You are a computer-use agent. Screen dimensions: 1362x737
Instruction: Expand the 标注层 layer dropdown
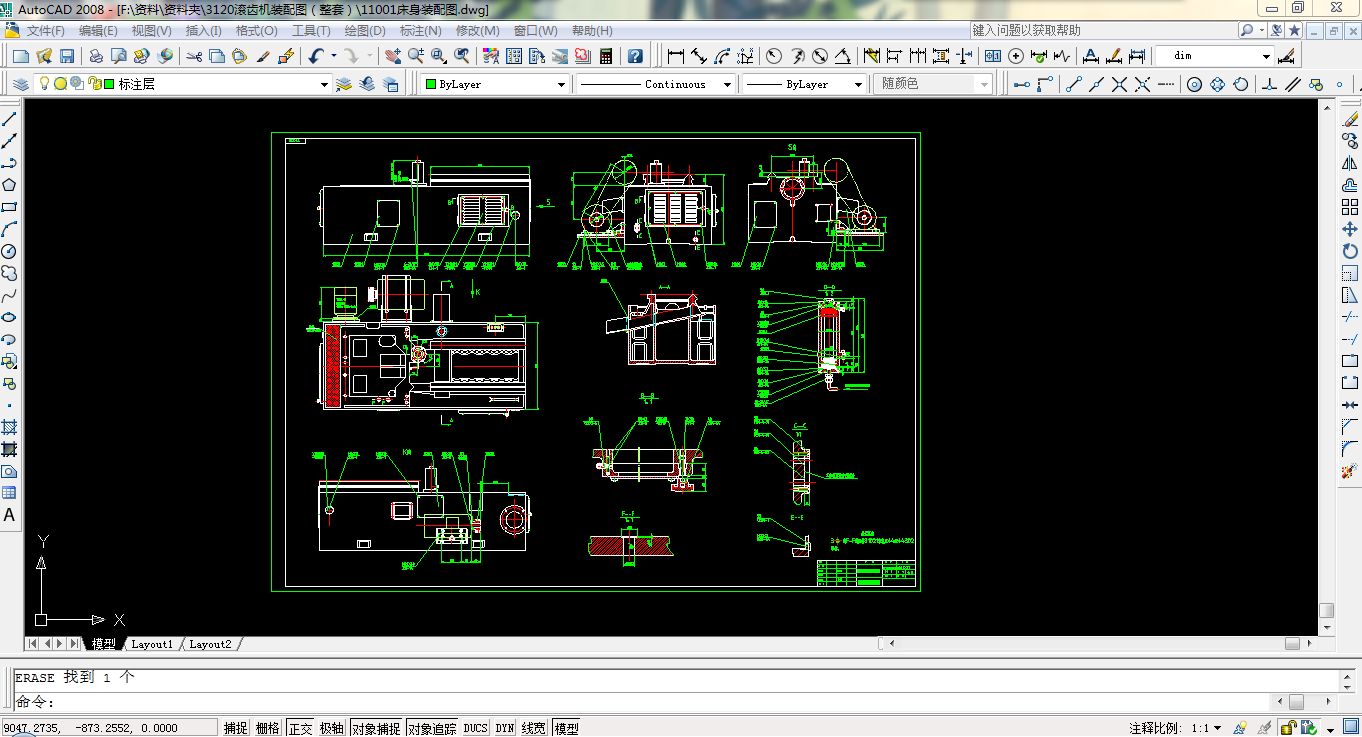point(324,85)
